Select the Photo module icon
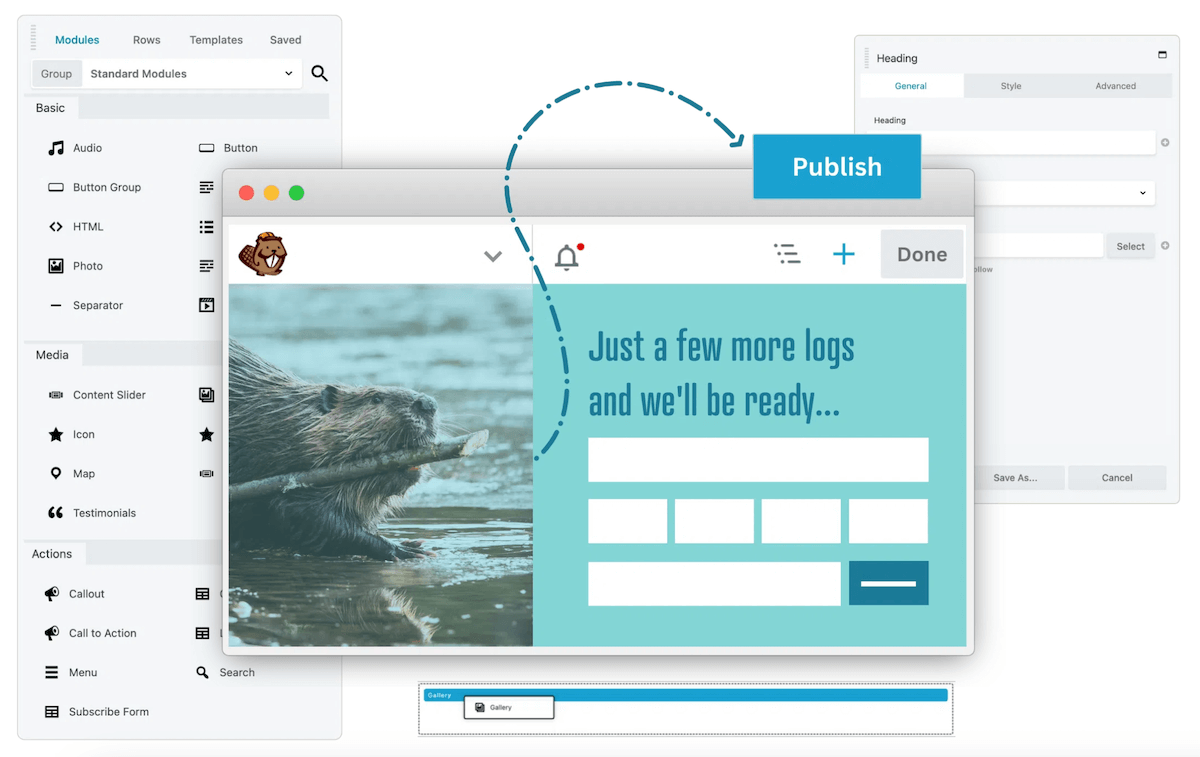This screenshot has width=1200, height=757. (x=56, y=266)
